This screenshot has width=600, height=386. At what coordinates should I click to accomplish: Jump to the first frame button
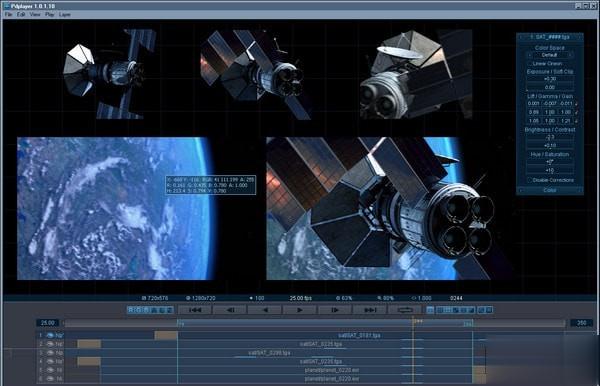tap(195, 310)
